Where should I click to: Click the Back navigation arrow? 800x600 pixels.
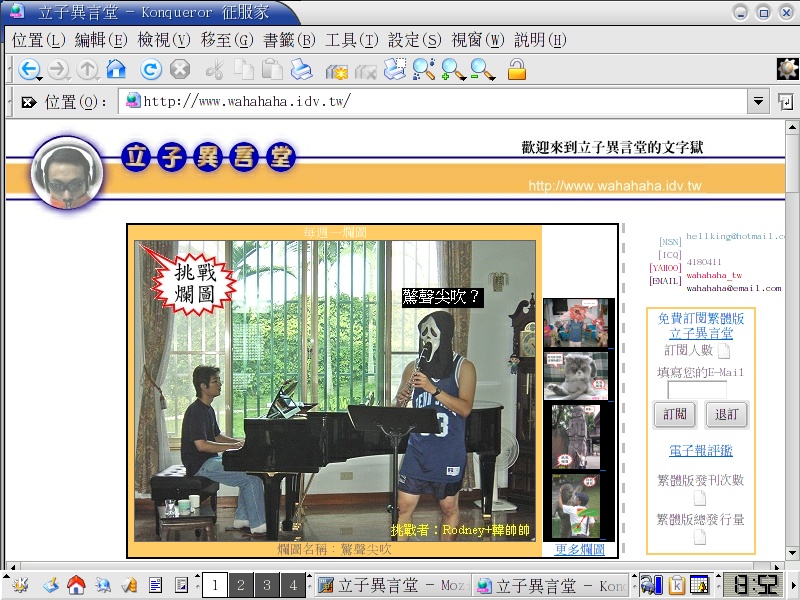click(x=27, y=70)
